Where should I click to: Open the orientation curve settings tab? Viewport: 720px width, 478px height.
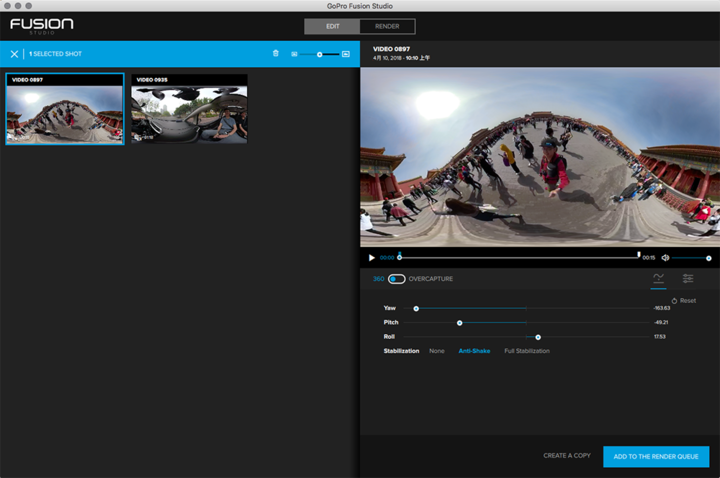click(658, 278)
